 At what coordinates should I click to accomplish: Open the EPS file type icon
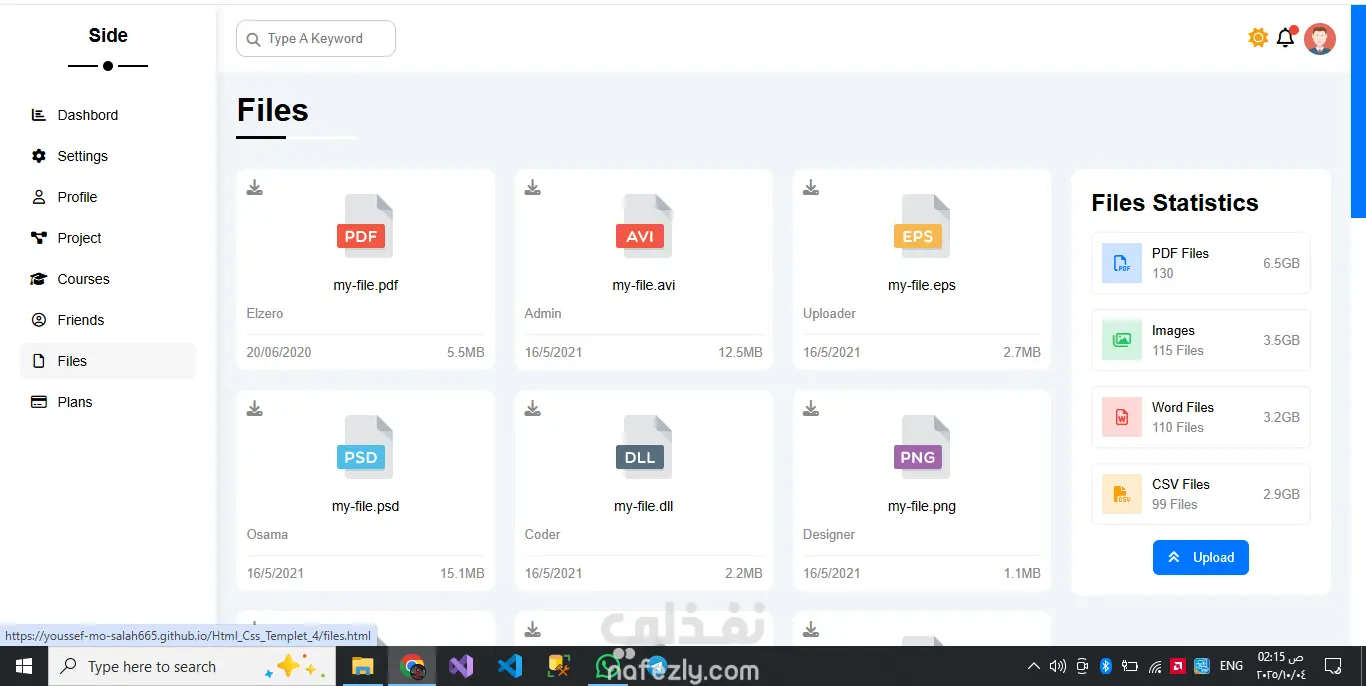tap(920, 226)
